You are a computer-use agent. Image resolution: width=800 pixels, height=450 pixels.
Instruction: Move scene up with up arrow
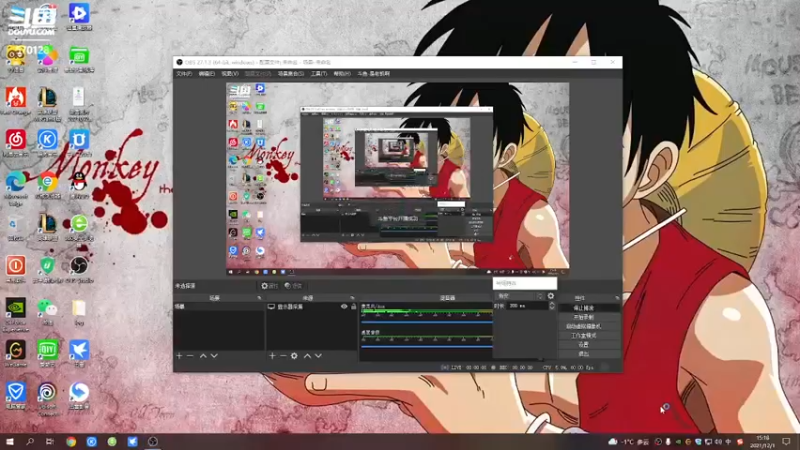[x=203, y=356]
